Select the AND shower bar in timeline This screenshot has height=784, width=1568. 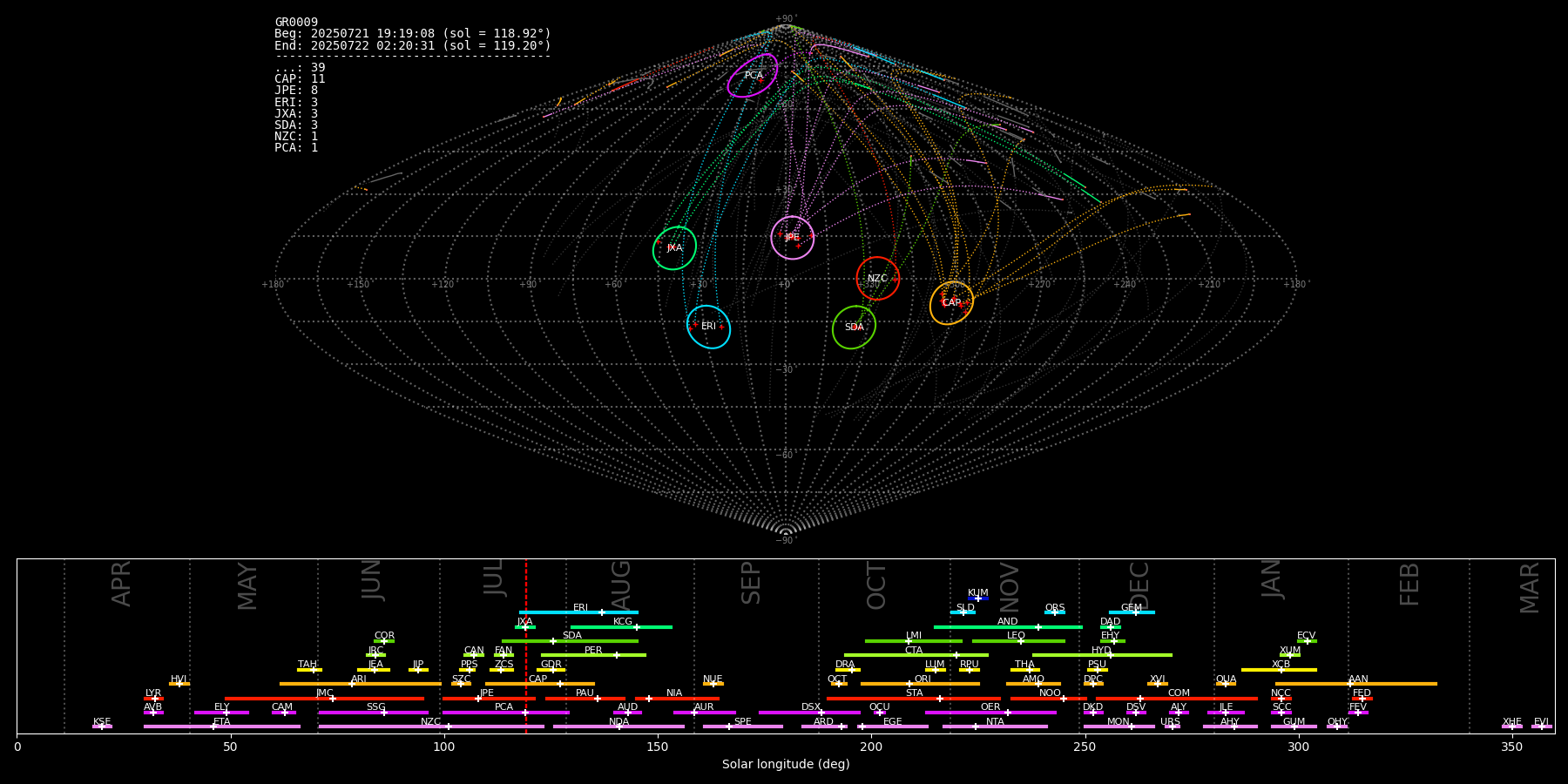tap(1008, 627)
